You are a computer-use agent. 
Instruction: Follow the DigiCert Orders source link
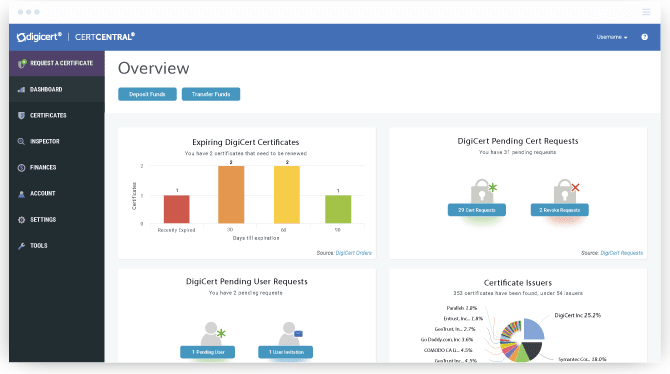coord(353,253)
